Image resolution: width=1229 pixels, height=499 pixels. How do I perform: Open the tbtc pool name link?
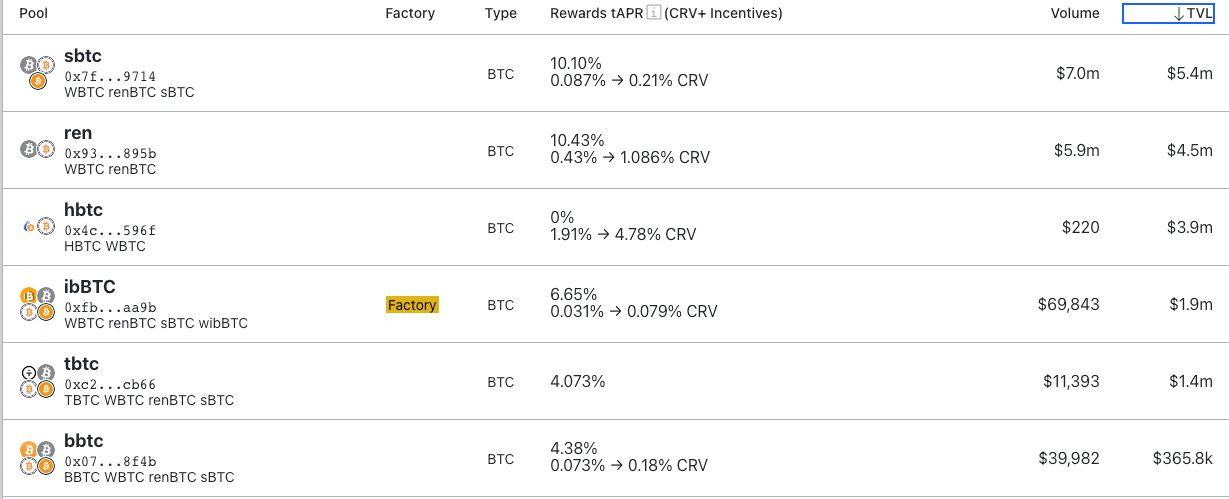click(x=81, y=364)
